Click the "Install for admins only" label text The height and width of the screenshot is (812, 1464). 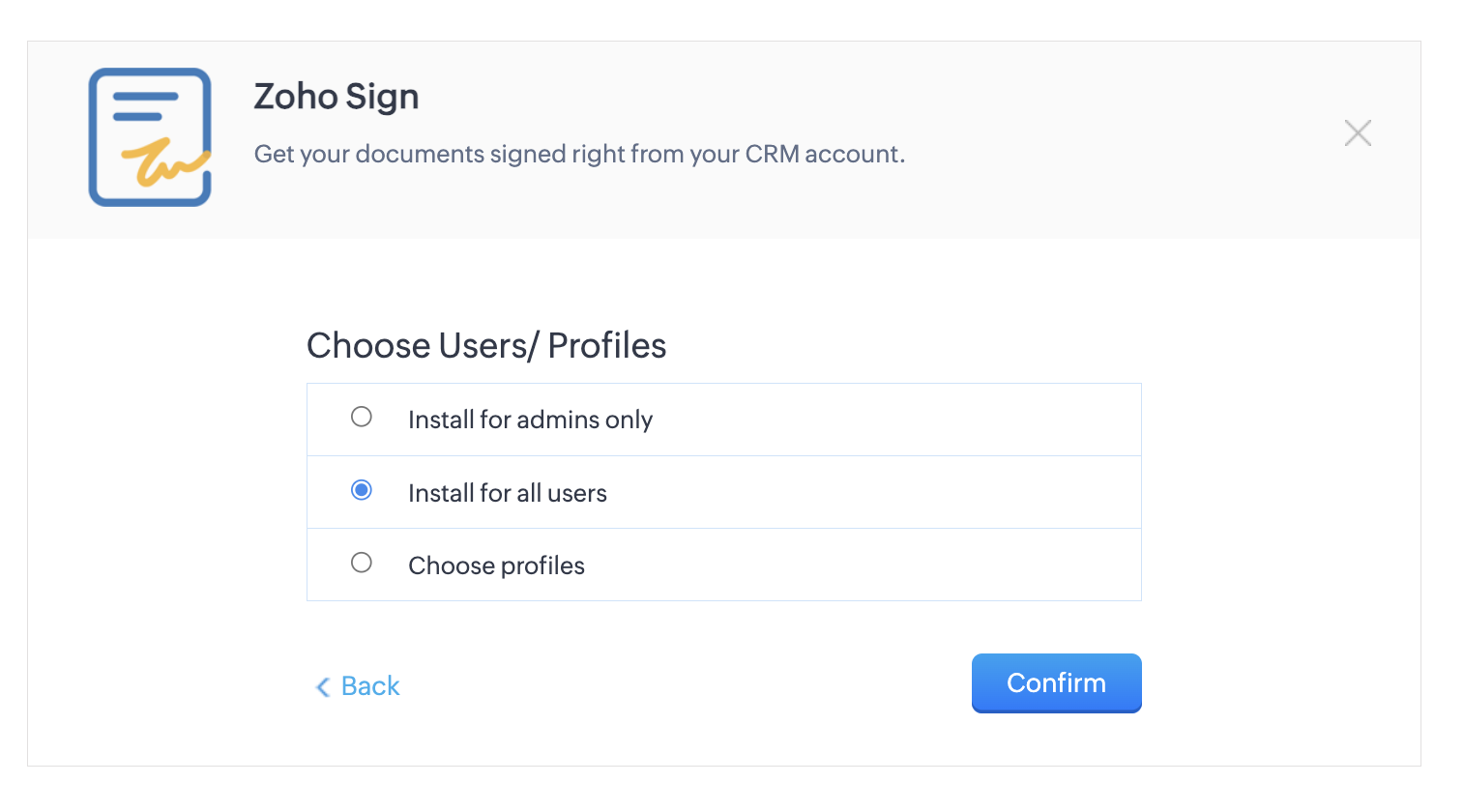tap(530, 420)
